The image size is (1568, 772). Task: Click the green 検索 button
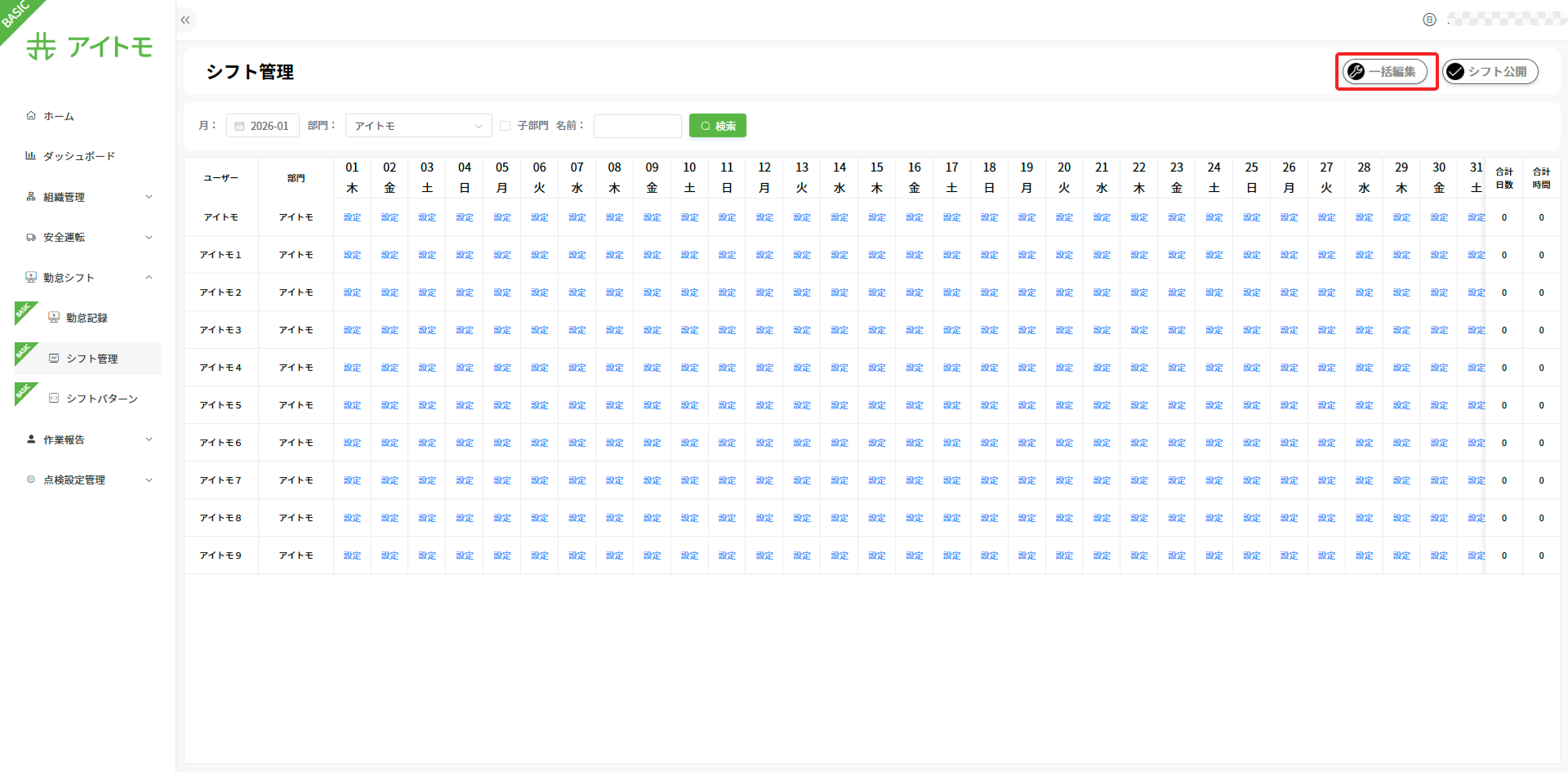(717, 126)
